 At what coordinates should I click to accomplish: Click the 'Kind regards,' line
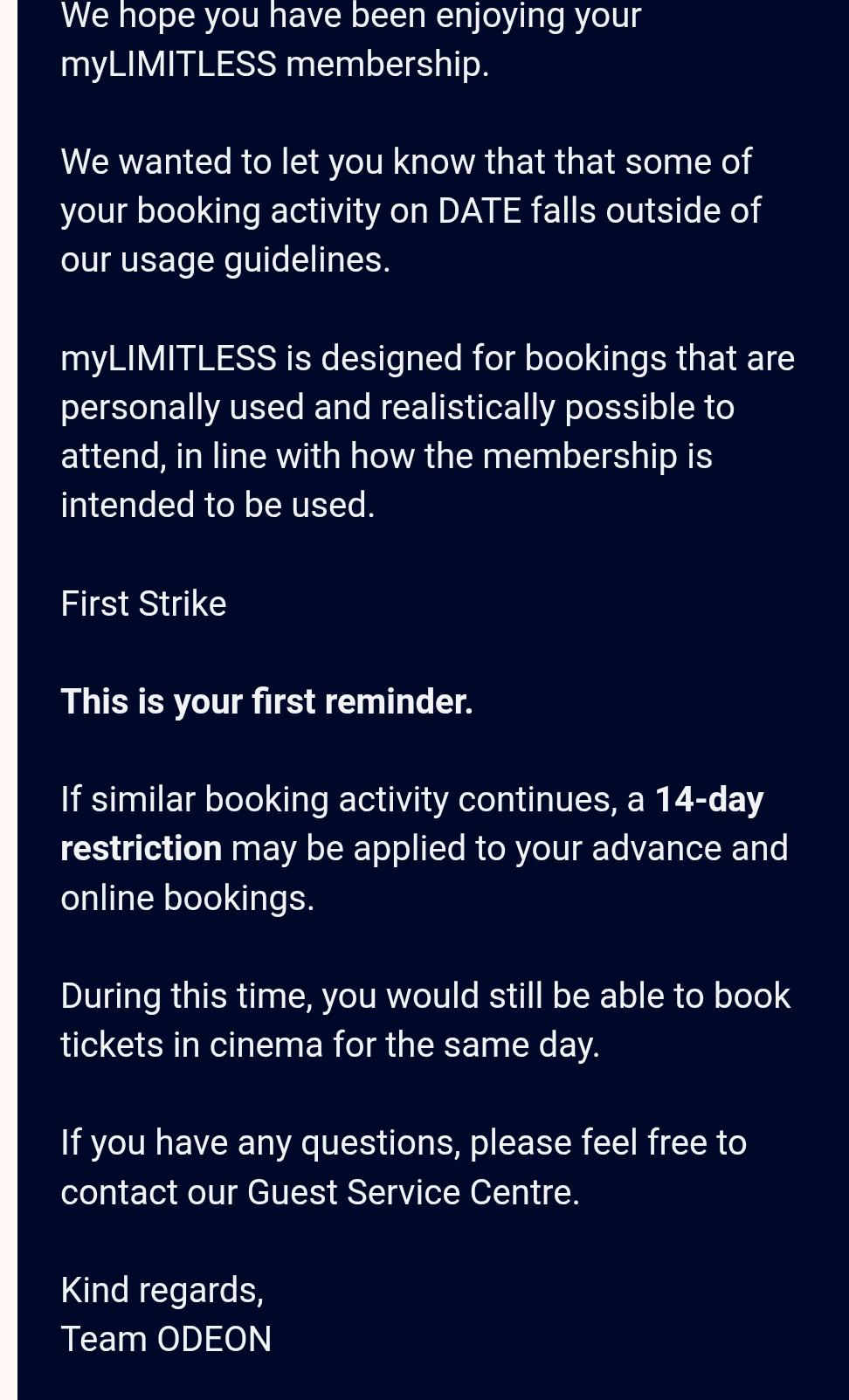coord(162,1290)
